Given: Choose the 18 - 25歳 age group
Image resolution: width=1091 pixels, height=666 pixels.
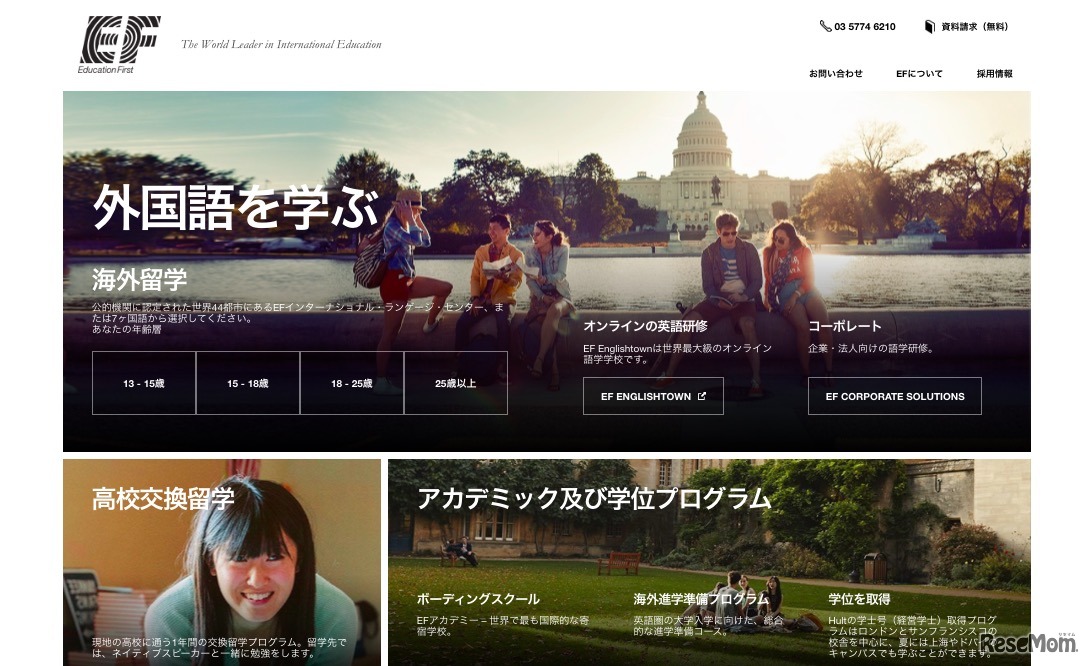Looking at the screenshot, I should tap(352, 383).
